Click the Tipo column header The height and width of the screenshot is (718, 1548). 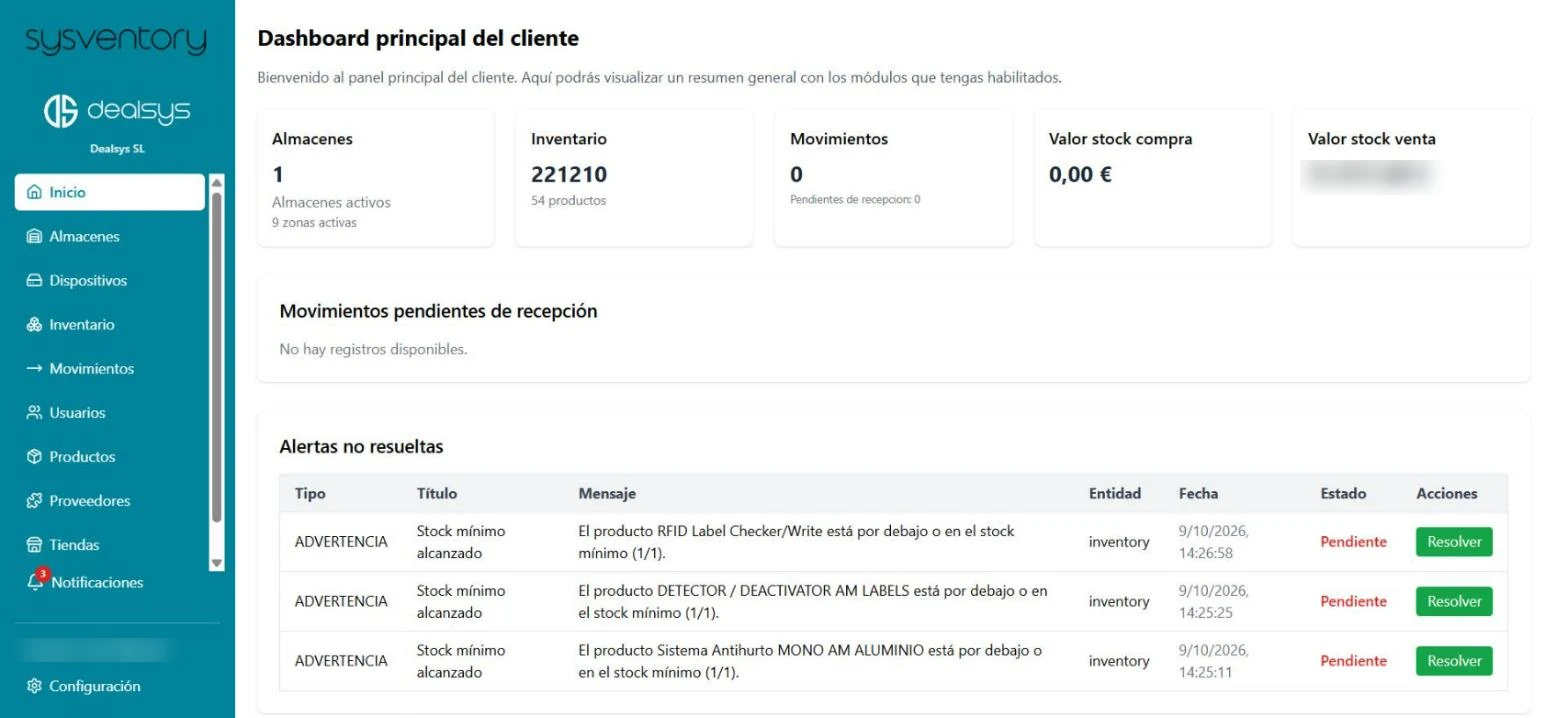pos(310,493)
